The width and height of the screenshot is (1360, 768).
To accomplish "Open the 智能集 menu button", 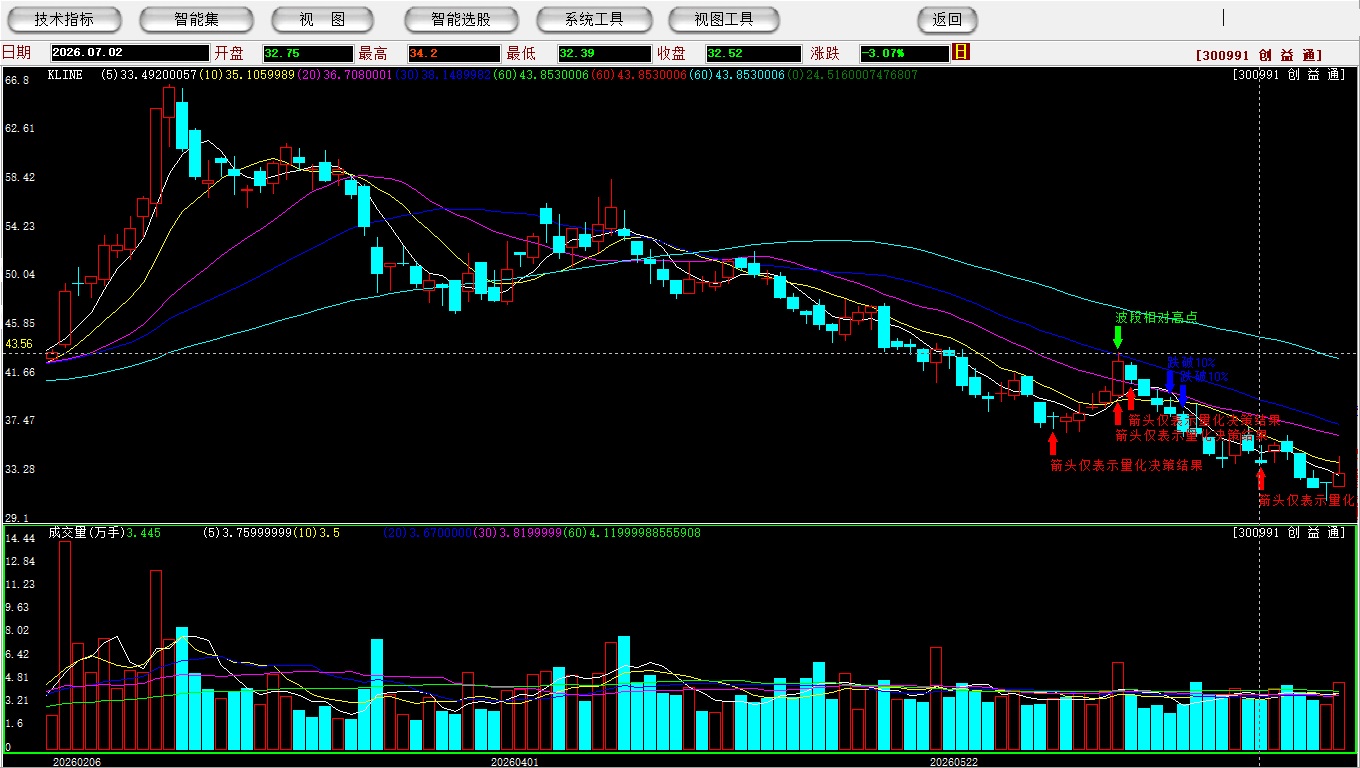I will click(196, 19).
